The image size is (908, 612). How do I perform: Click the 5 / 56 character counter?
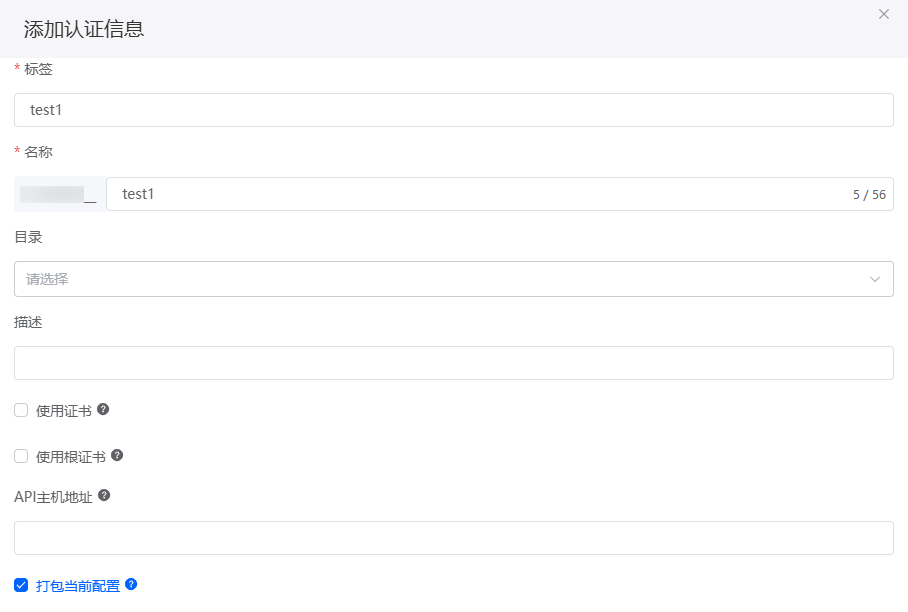tap(869, 195)
